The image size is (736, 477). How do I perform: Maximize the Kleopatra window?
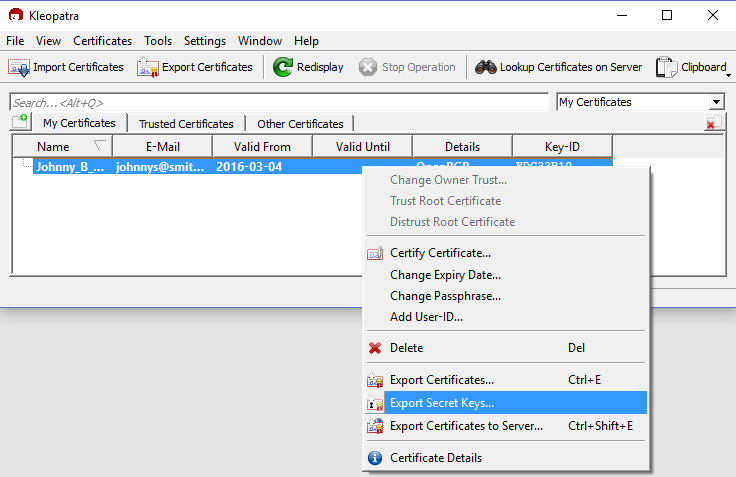(x=667, y=15)
